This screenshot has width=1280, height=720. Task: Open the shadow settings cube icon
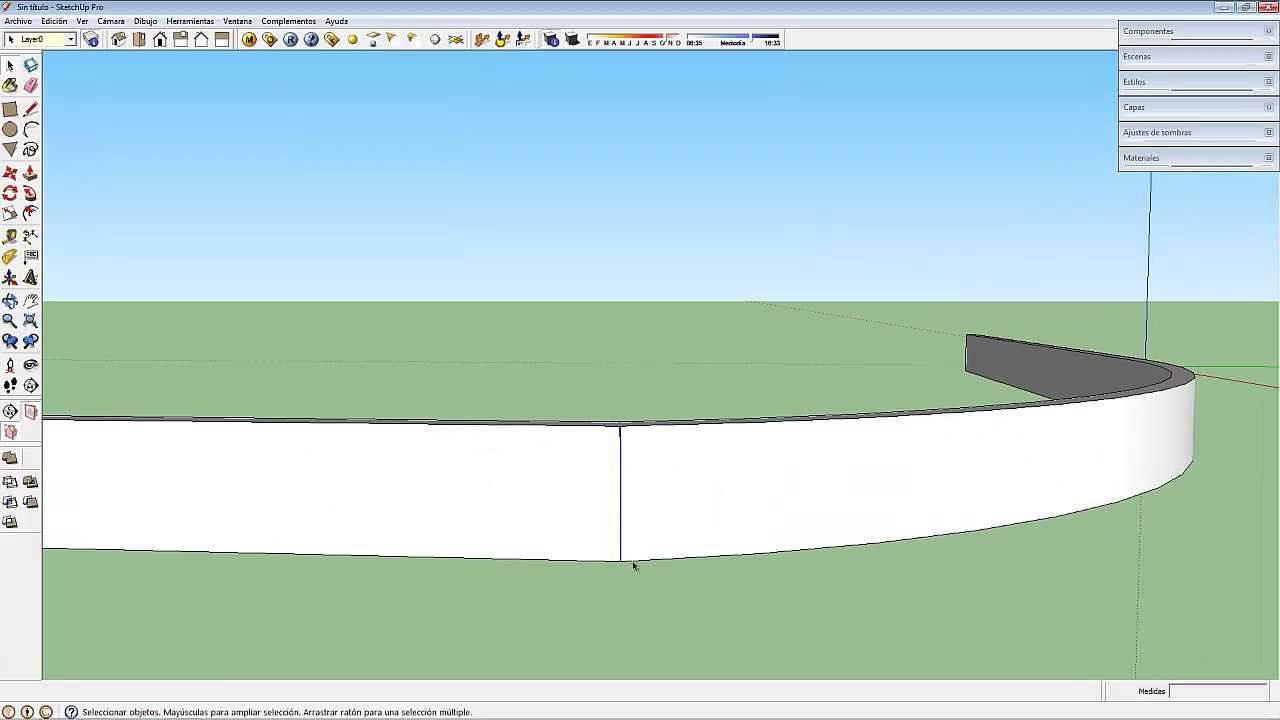(x=551, y=40)
